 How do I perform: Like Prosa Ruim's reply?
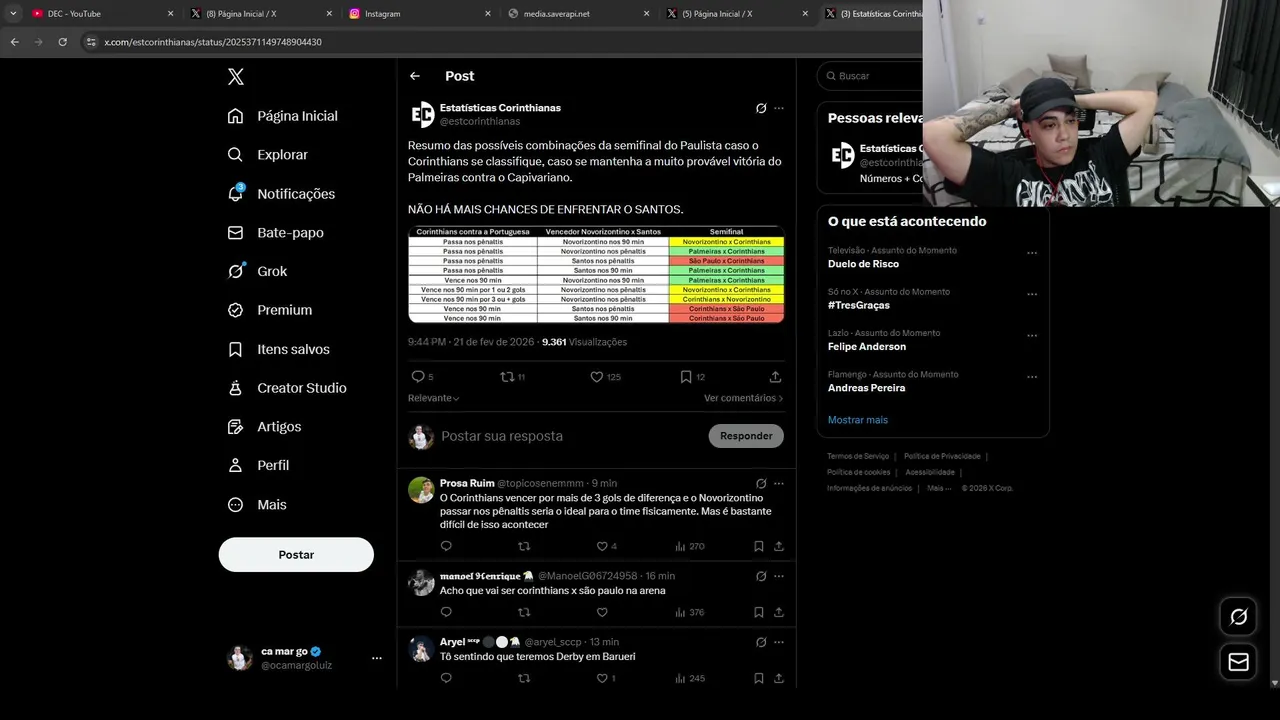[602, 546]
